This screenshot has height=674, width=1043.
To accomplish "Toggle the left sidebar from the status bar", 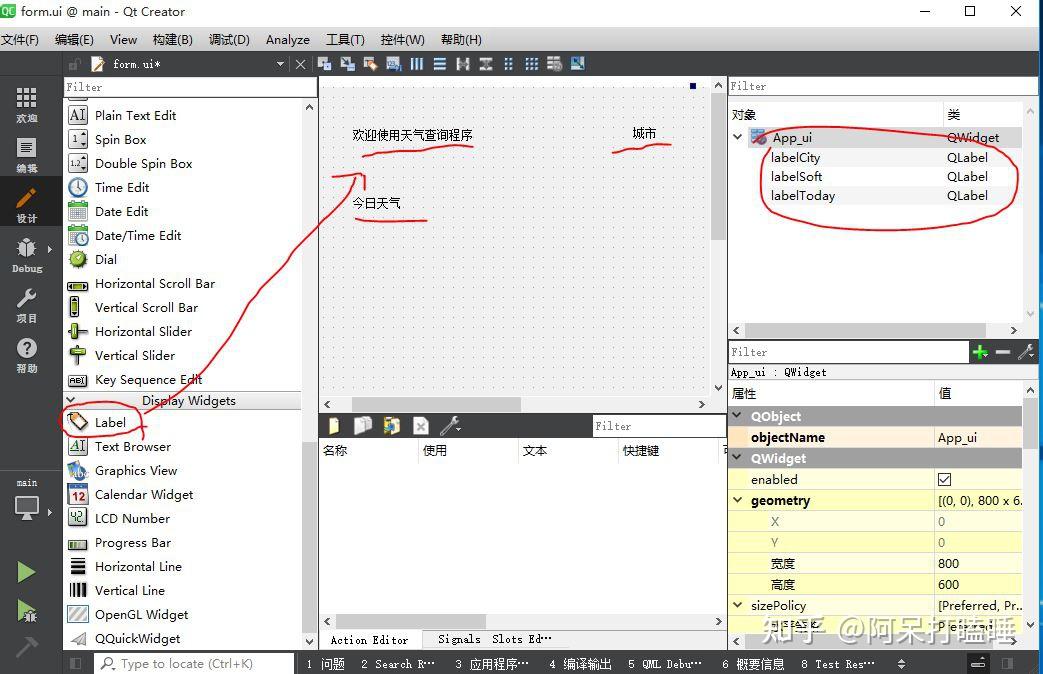I will pyautogui.click(x=75, y=663).
